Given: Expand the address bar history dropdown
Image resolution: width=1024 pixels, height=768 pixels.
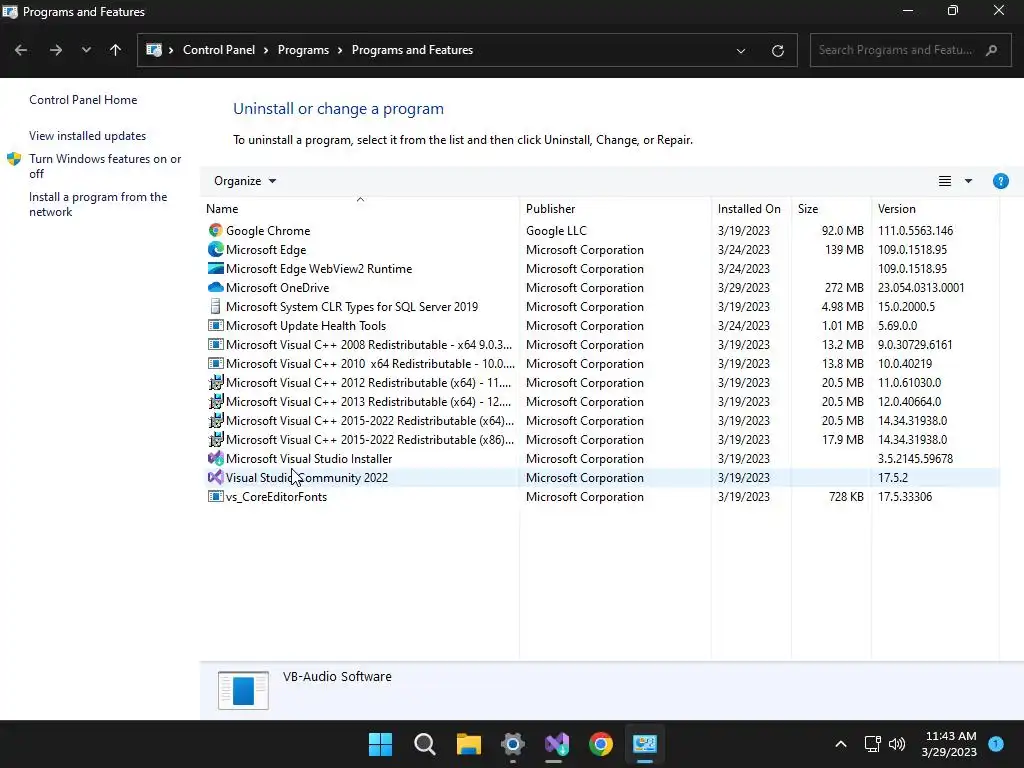Looking at the screenshot, I should coord(741,50).
